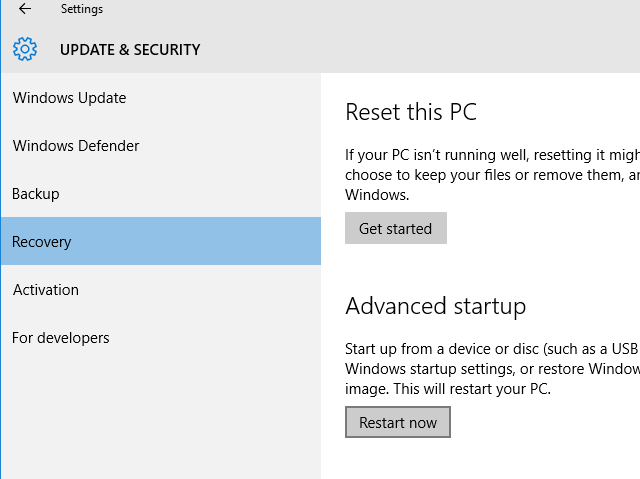Click the Settings window title text
Viewport: 640px width, 479px height.
pyautogui.click(x=81, y=9)
